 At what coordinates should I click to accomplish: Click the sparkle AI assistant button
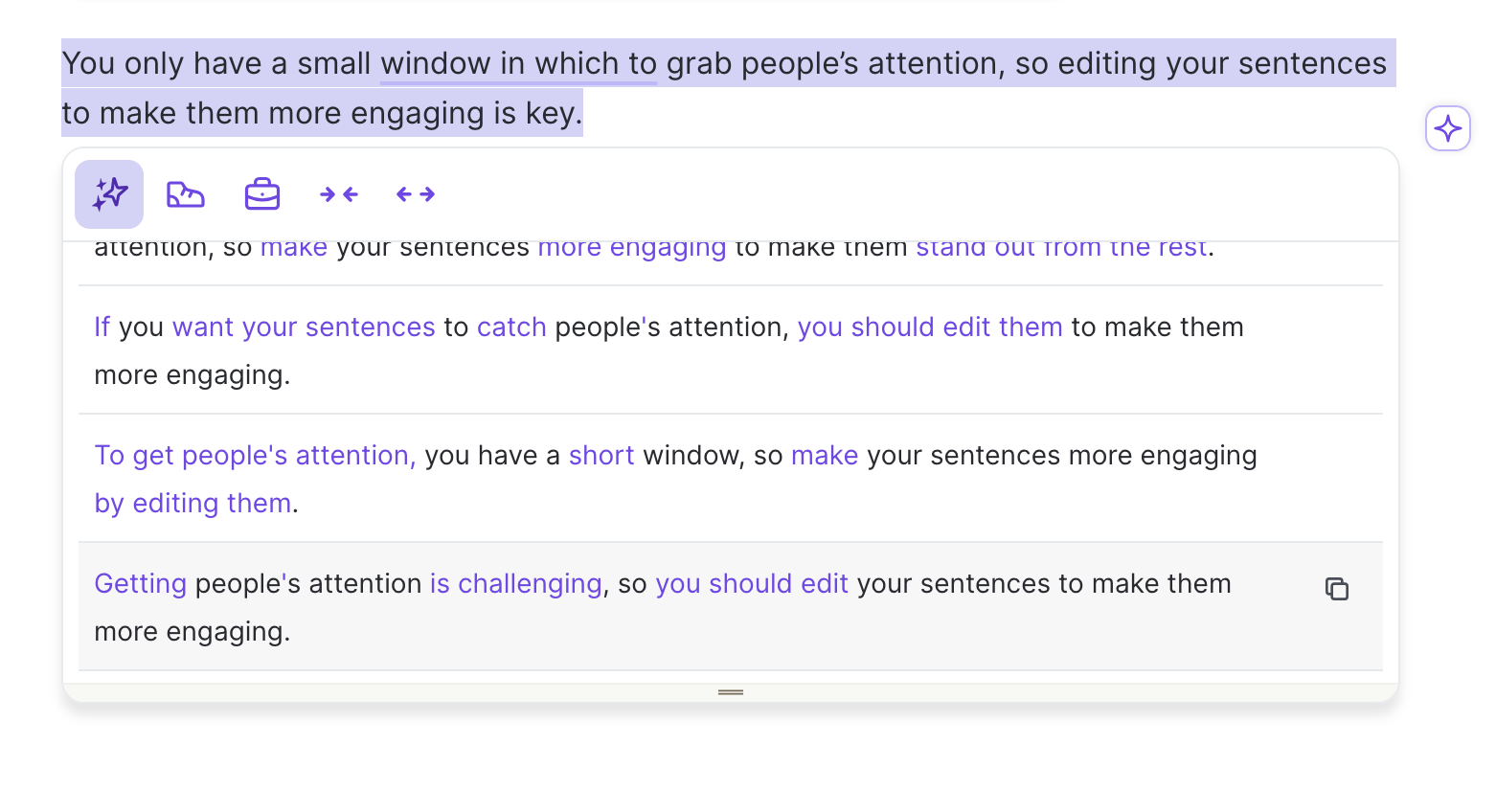[1447, 128]
